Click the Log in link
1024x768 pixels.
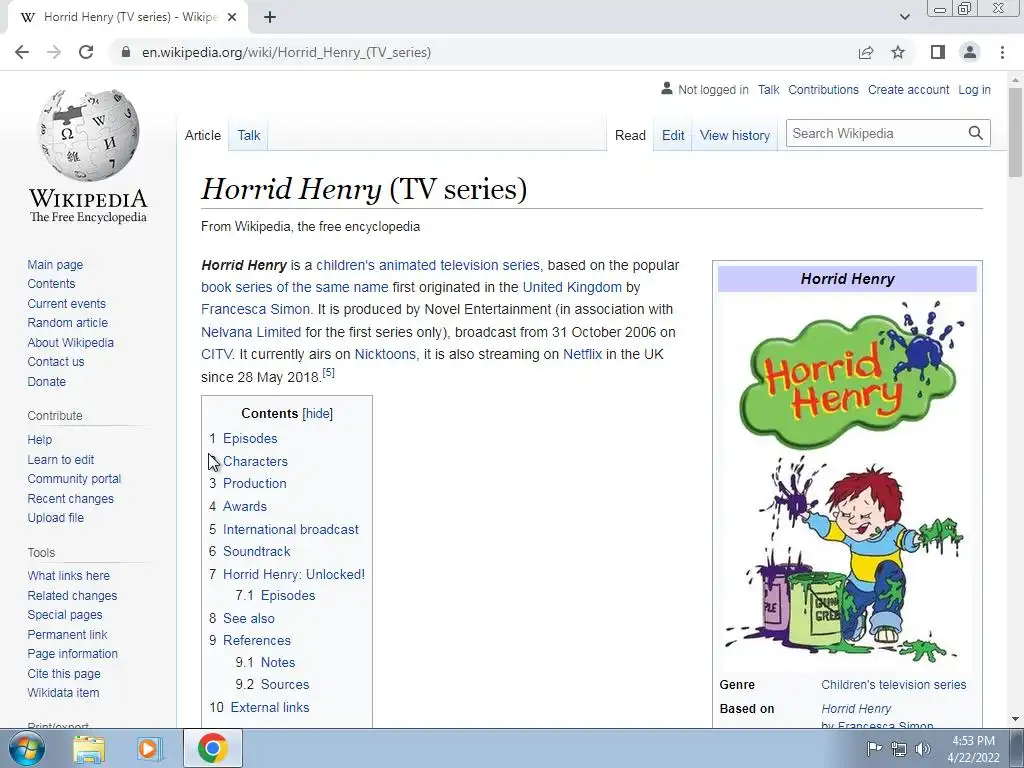click(974, 89)
